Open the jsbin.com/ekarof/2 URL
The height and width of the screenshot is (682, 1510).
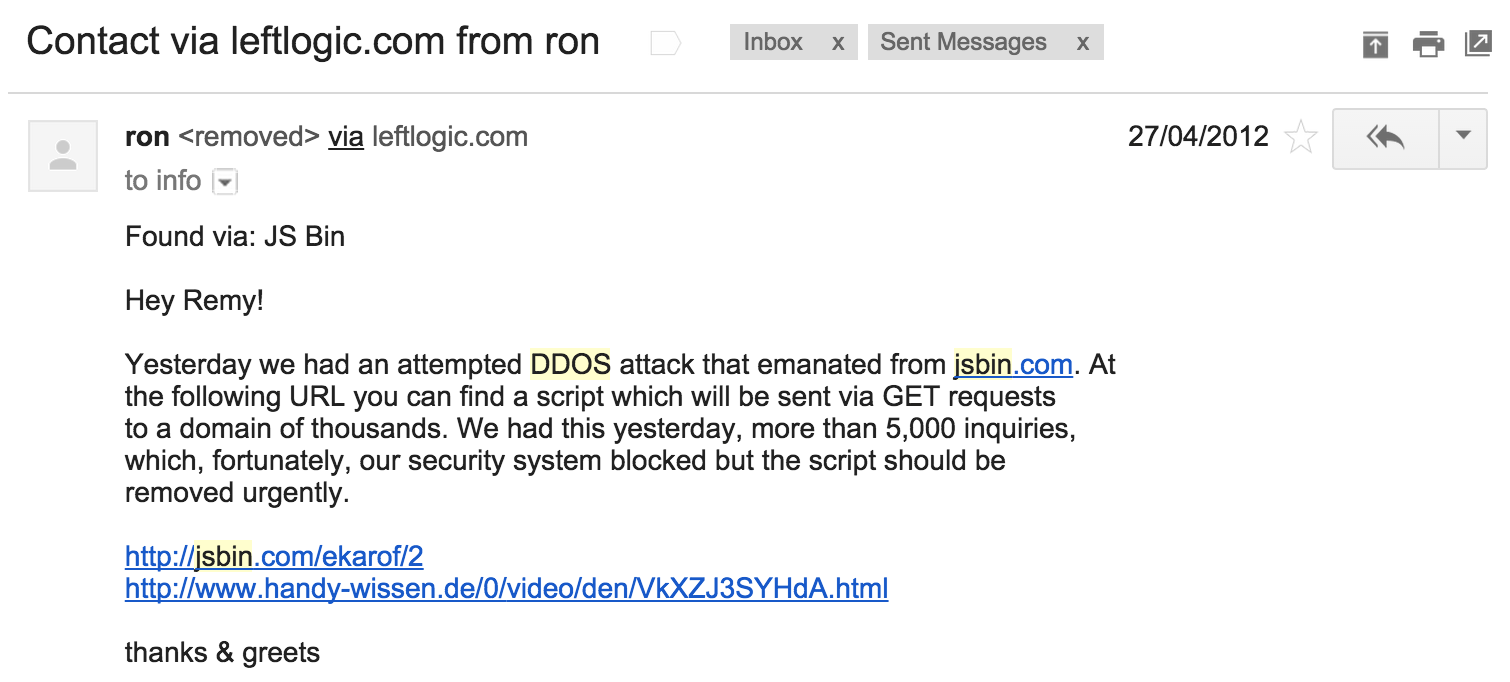tap(274, 556)
